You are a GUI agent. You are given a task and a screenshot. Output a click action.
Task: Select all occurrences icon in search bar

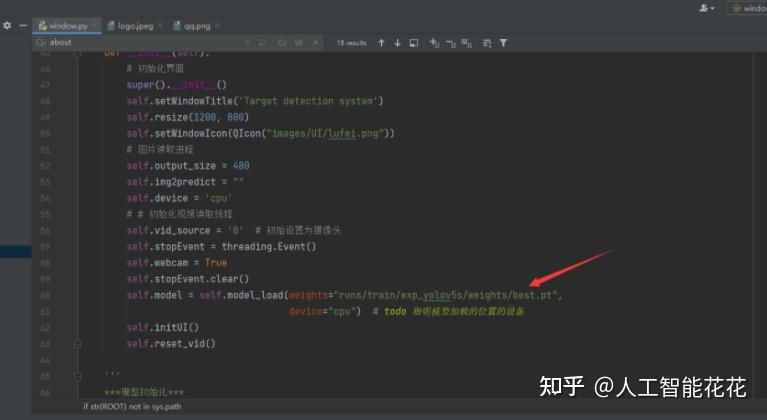click(467, 43)
